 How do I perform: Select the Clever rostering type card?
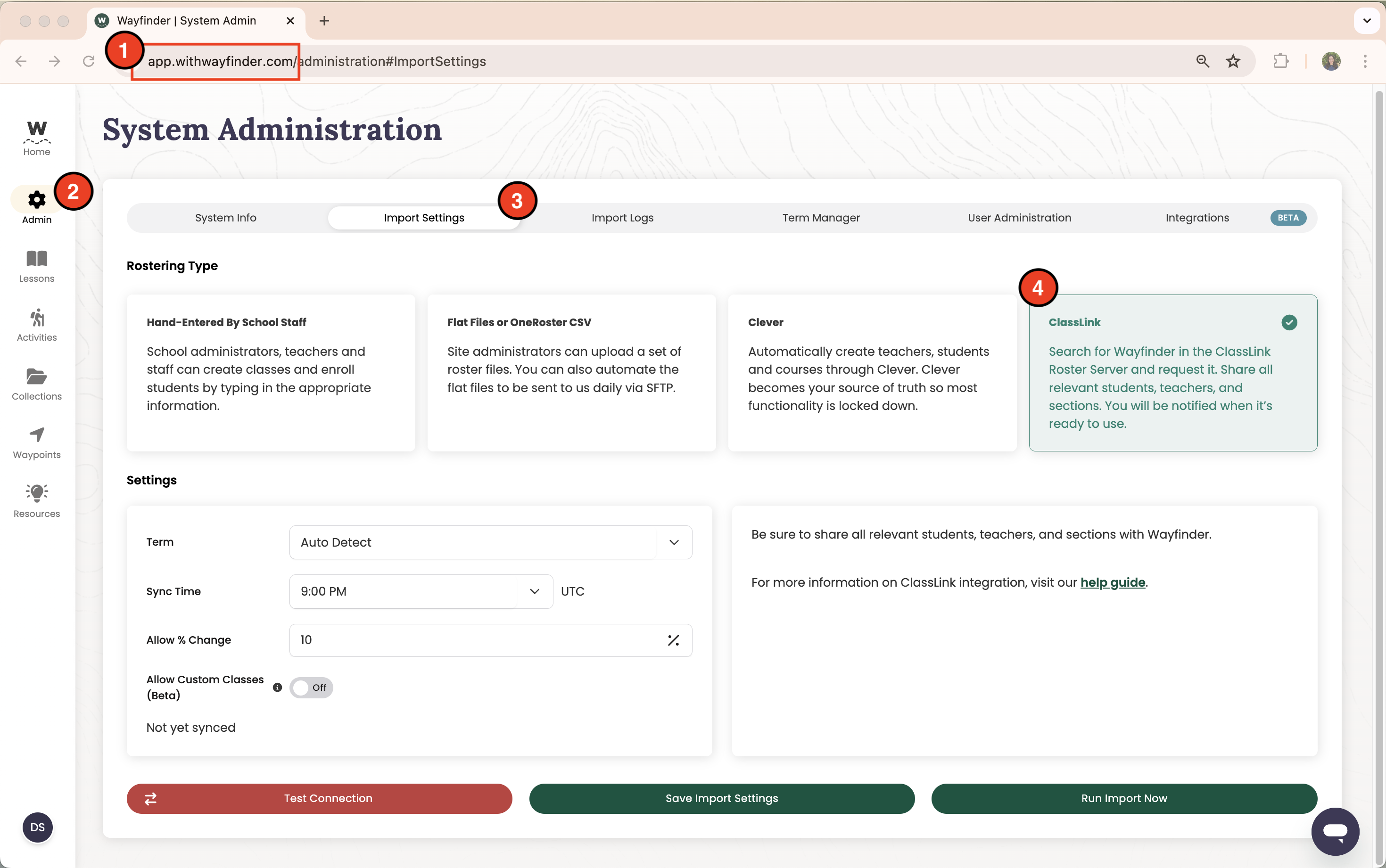[872, 372]
